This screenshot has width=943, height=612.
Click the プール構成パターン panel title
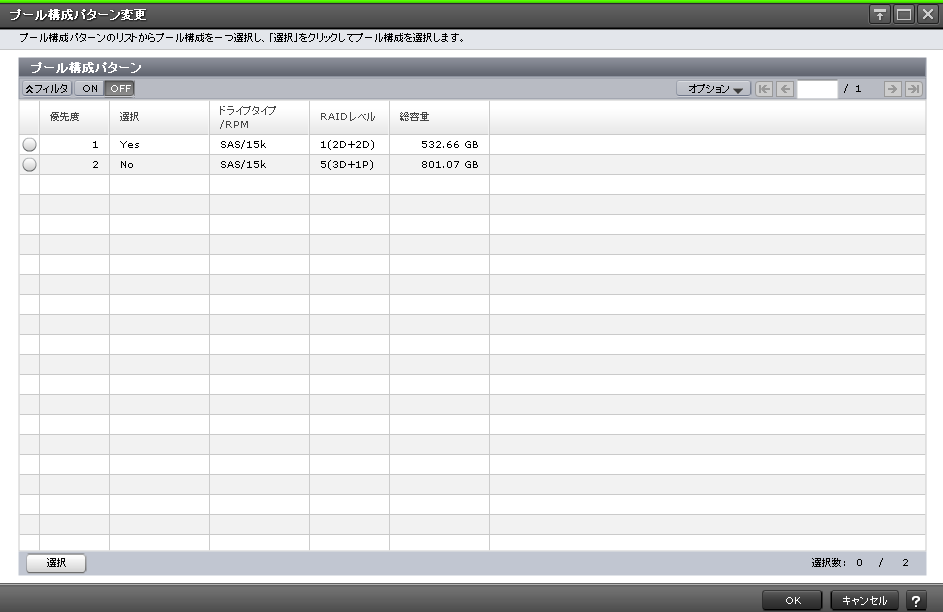[x=86, y=67]
